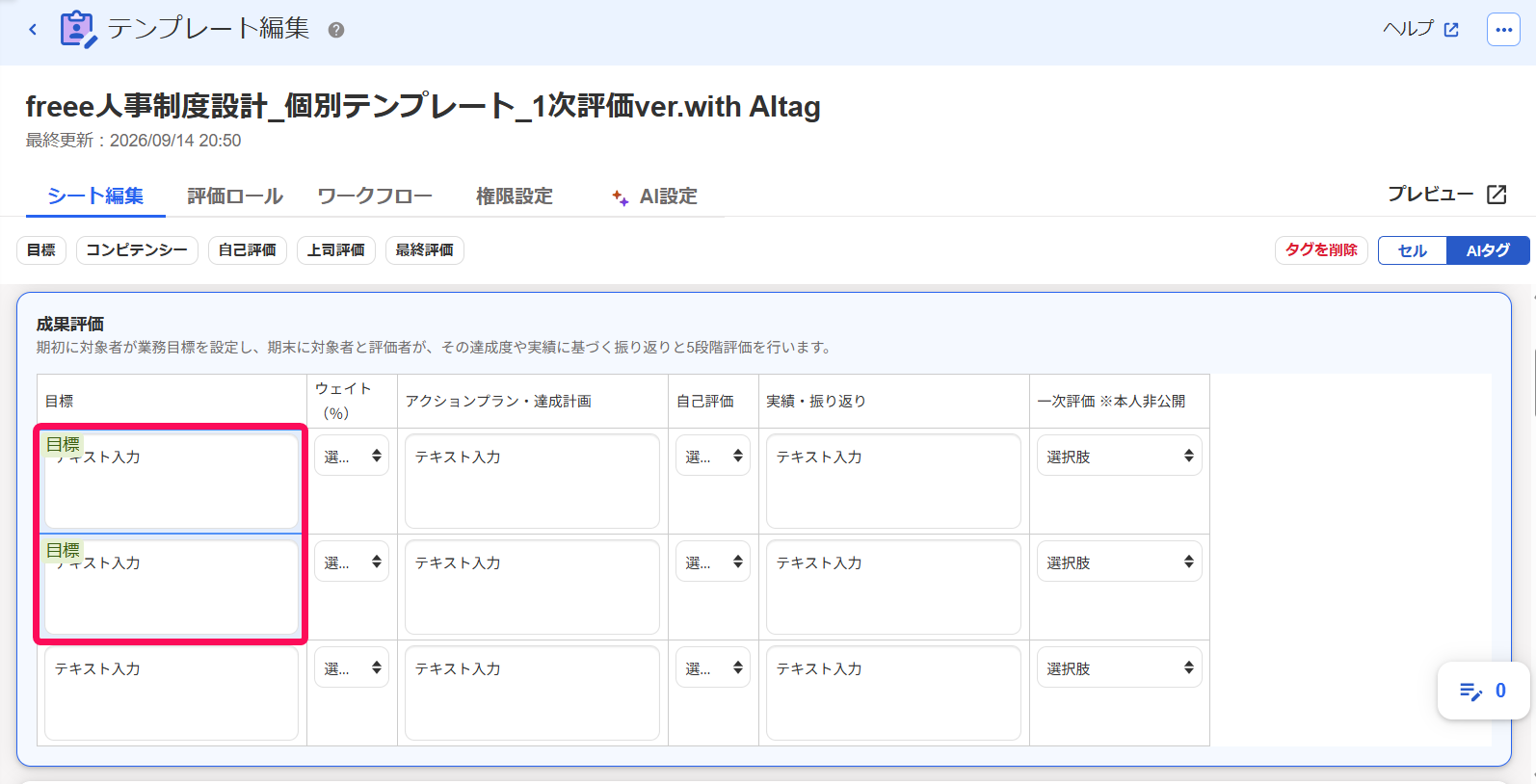Screen dimensions: 1536x784
Task: Open second row 自己評価 dropdown
Action: (x=713, y=562)
